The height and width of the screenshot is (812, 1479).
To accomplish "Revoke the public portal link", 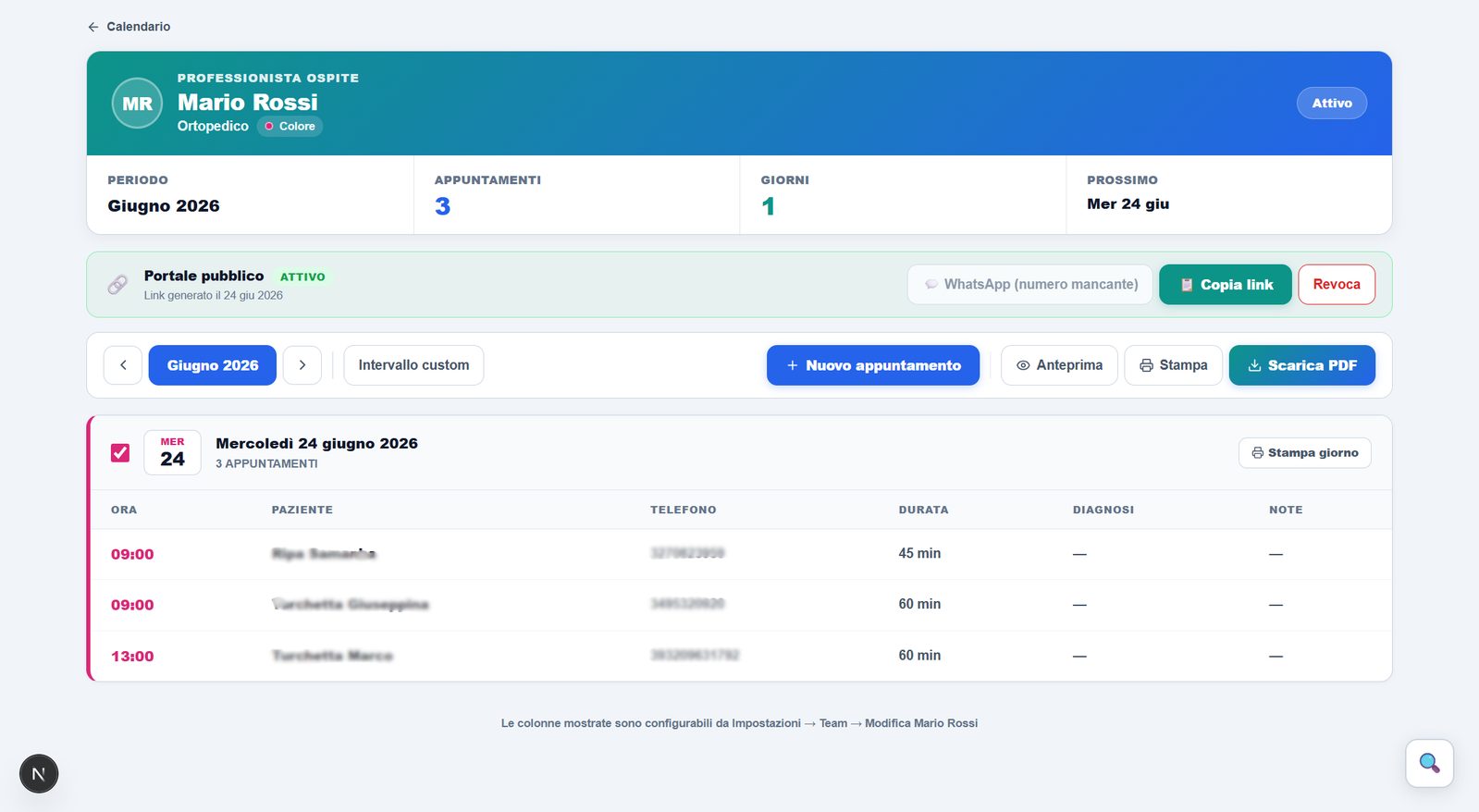I will (x=1336, y=285).
